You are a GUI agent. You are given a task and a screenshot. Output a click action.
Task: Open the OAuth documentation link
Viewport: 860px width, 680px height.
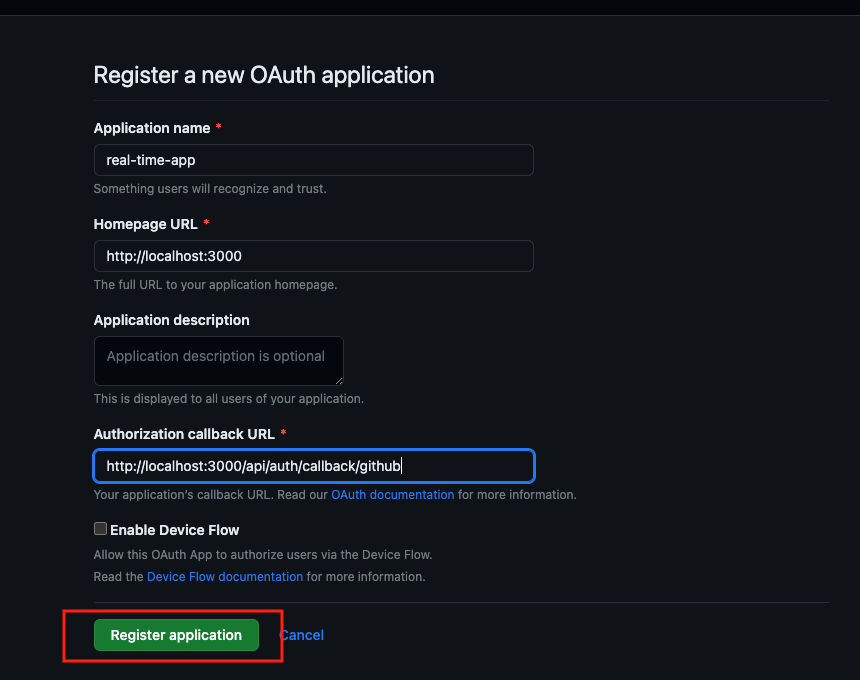pos(392,495)
